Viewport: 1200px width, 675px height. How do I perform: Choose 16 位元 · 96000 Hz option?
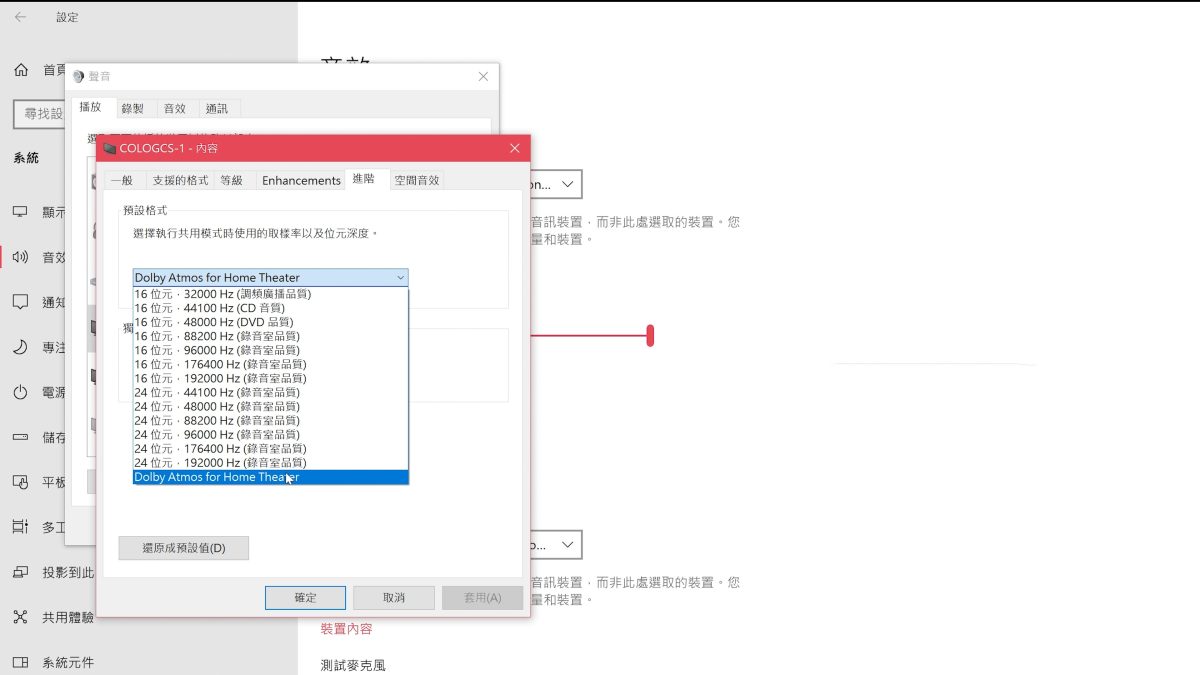tap(270, 350)
